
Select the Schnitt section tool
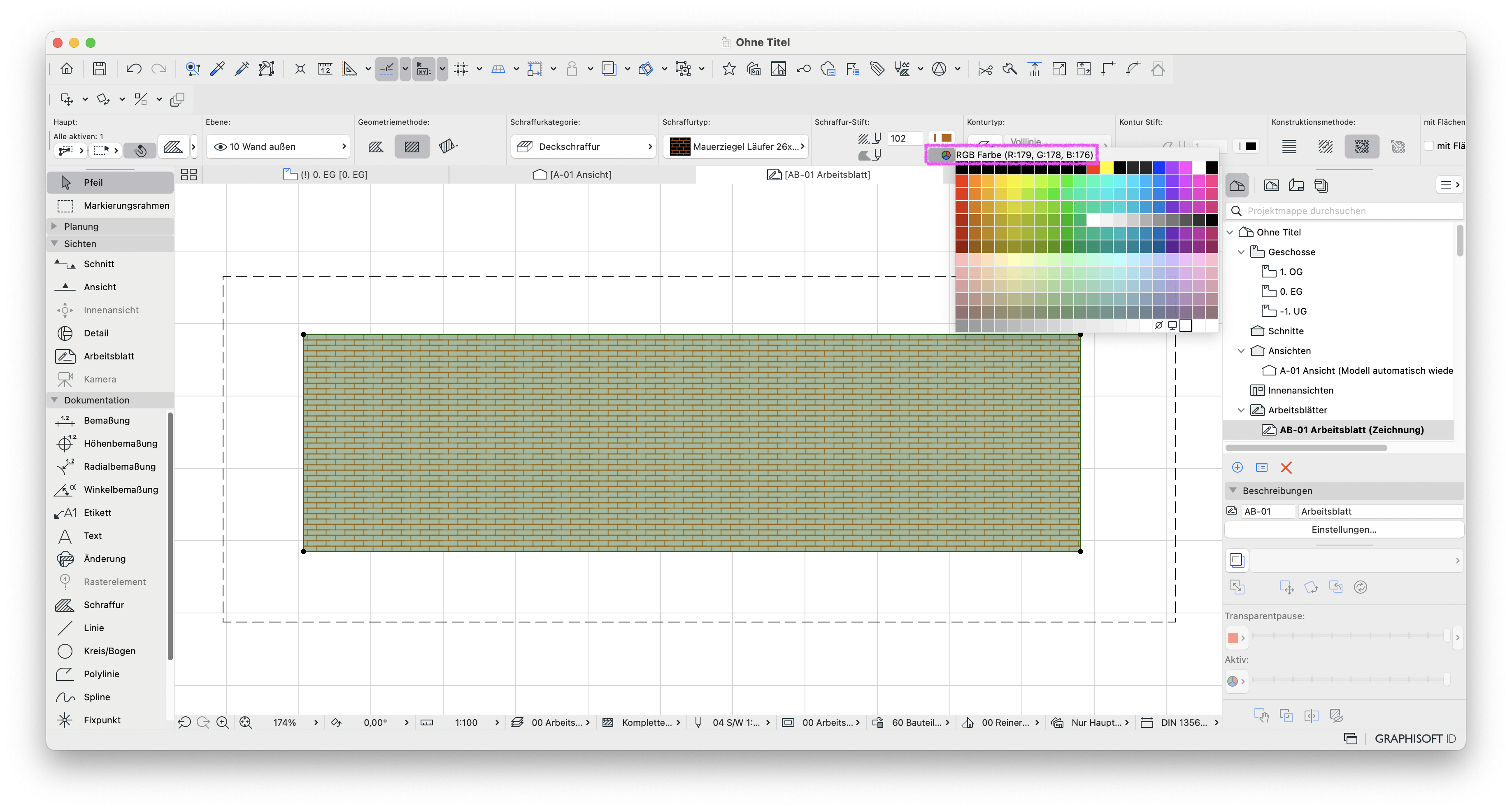click(x=110, y=263)
